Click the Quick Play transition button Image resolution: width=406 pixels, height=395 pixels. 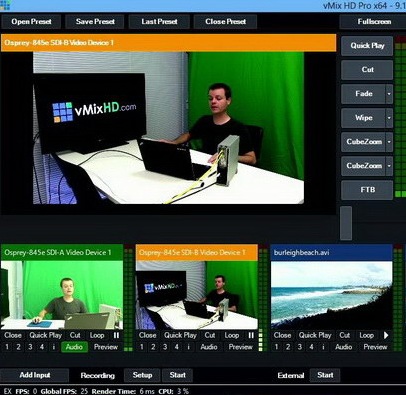click(x=367, y=46)
